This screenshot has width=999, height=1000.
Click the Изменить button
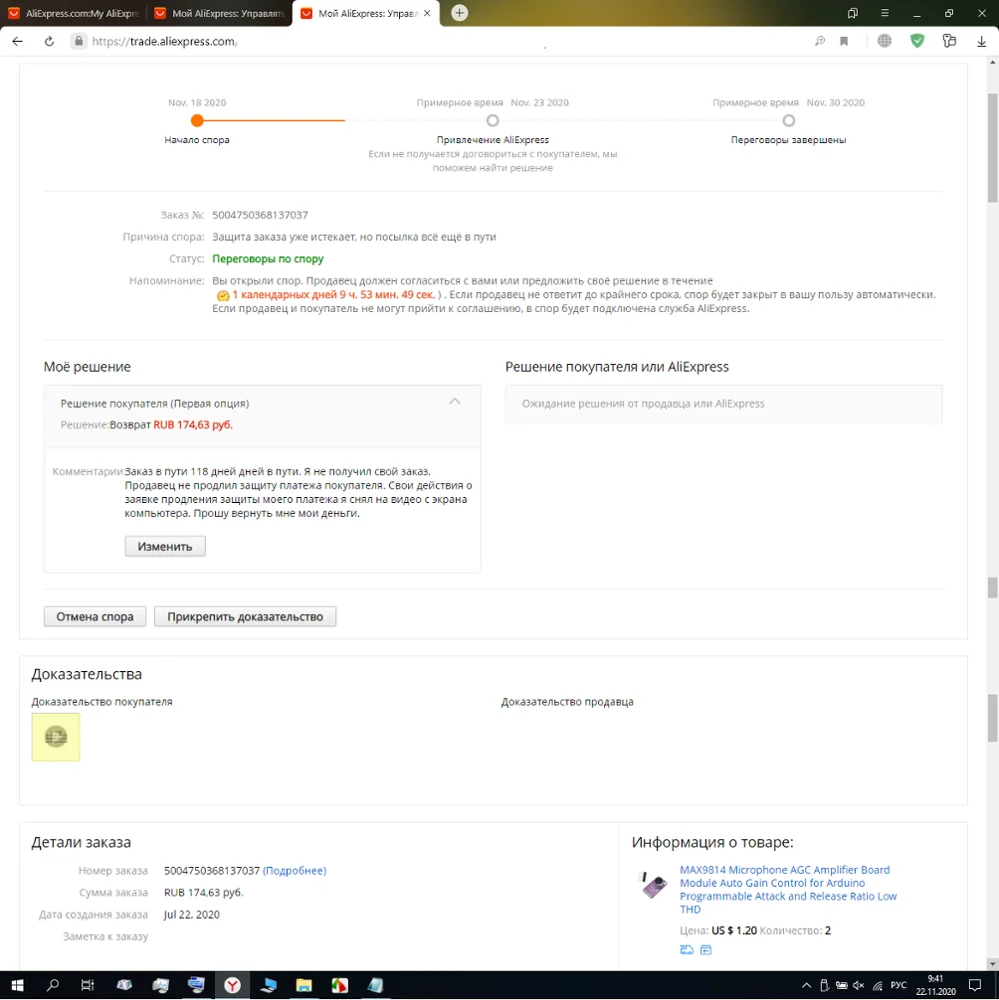pyautogui.click(x=165, y=547)
